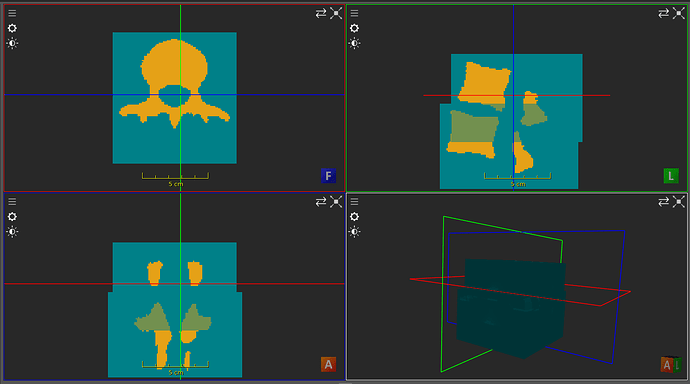Expand coronal view panel to full layout
The width and height of the screenshot is (690, 384).
point(336,201)
